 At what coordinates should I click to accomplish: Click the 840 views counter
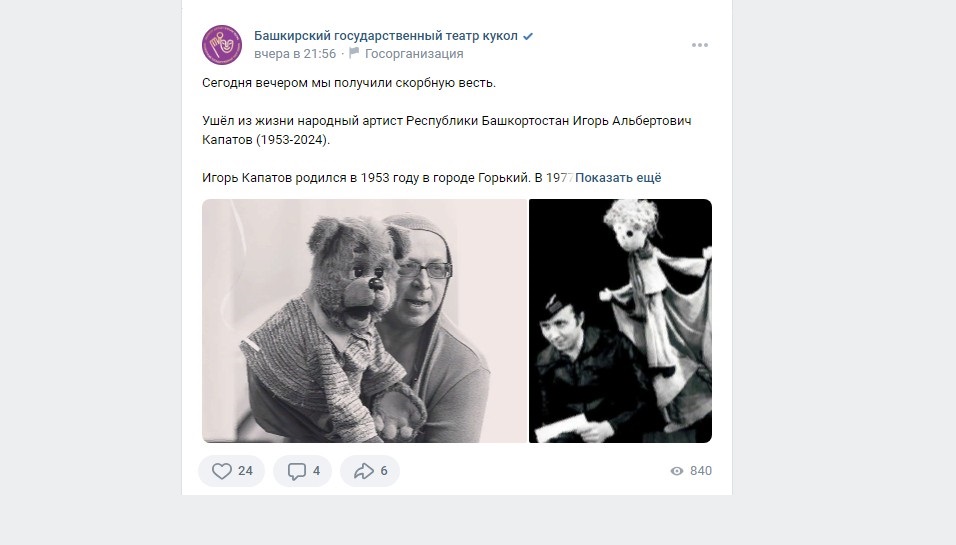(x=701, y=471)
